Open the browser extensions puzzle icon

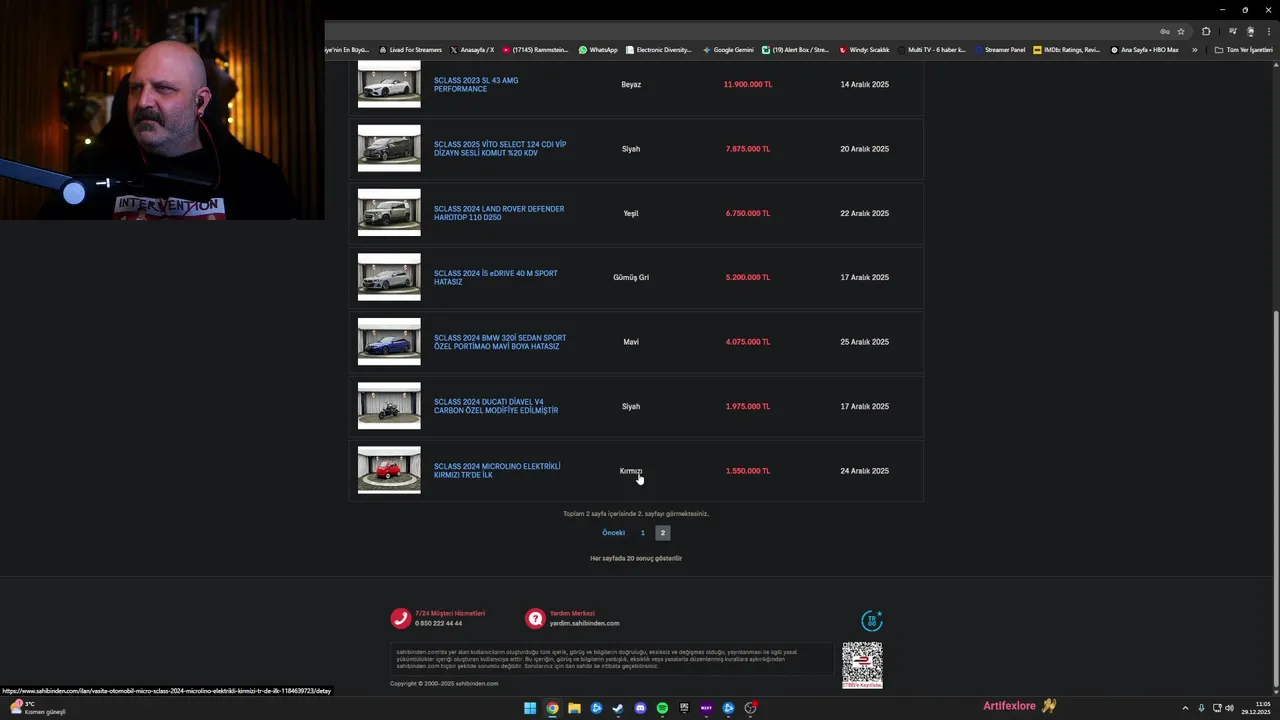pos(1206,31)
